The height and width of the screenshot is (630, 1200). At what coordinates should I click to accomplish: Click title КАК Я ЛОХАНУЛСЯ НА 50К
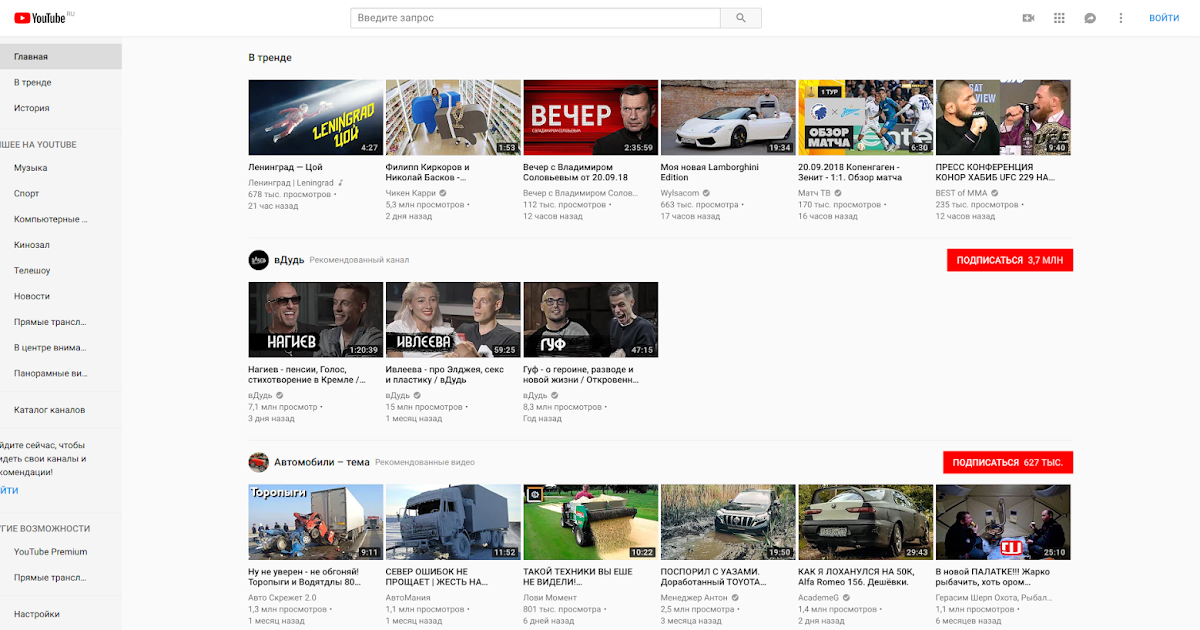(x=856, y=577)
